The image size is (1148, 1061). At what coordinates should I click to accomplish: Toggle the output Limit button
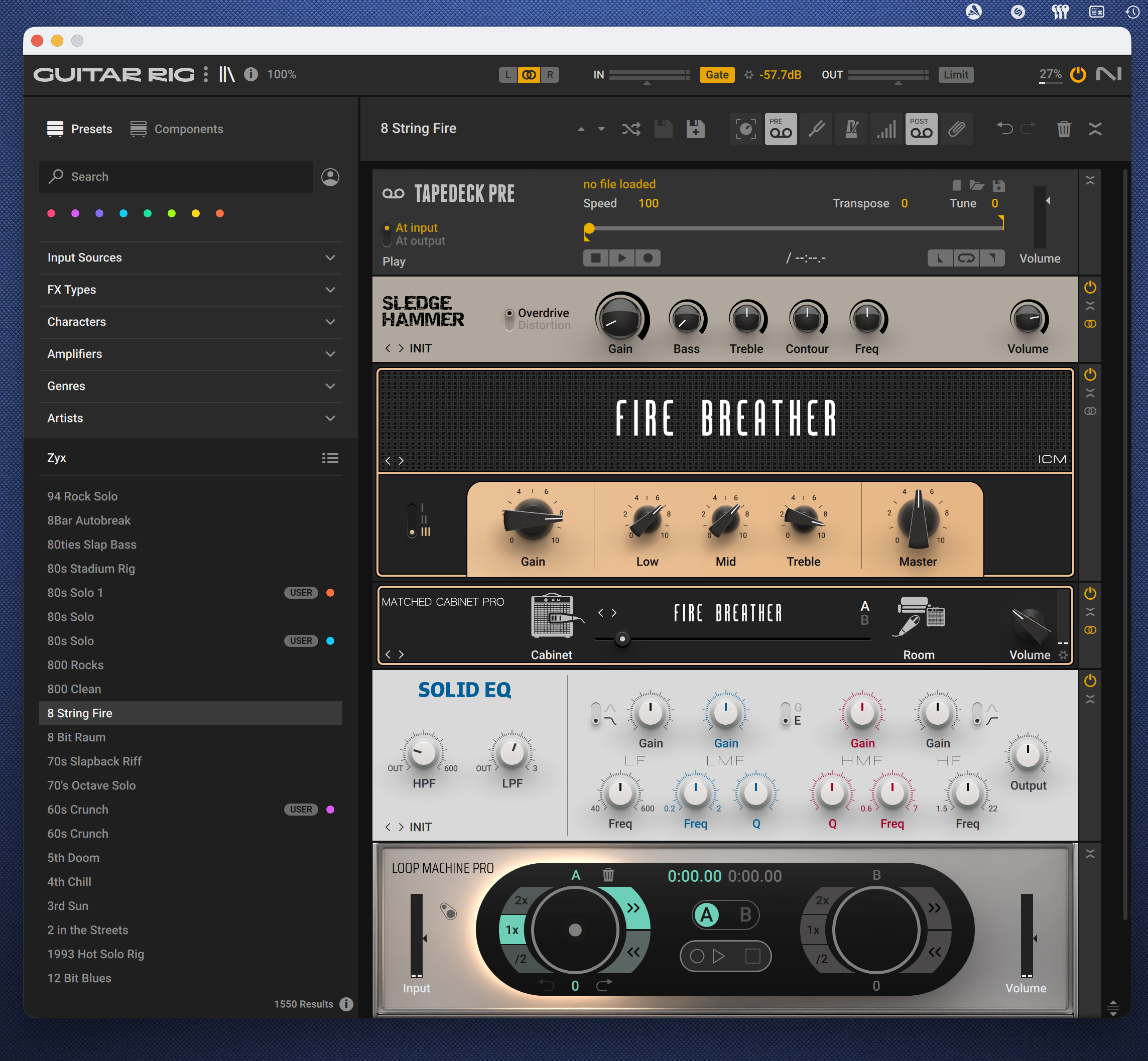click(956, 75)
